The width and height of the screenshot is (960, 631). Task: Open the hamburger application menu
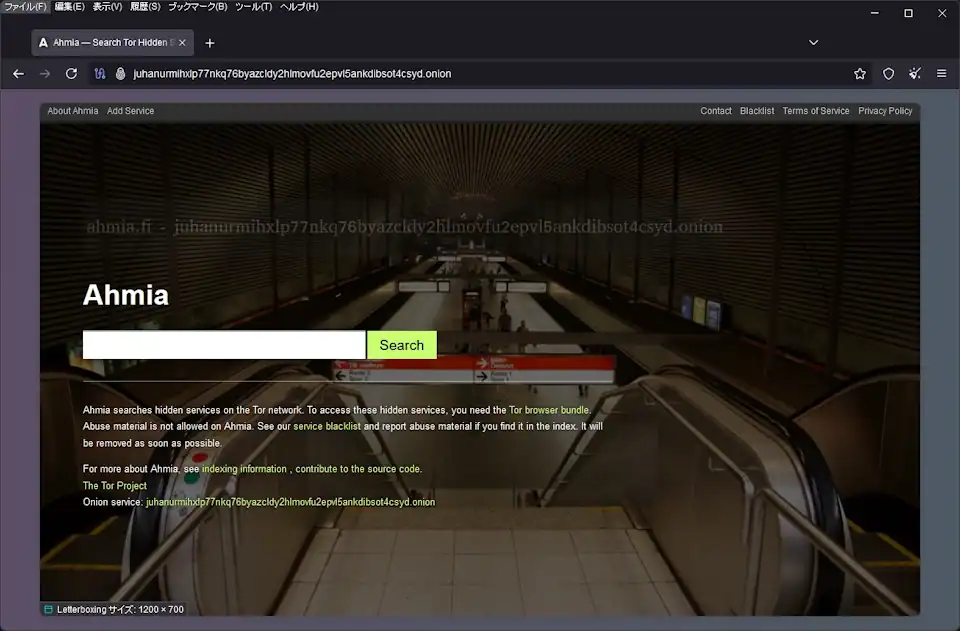tap(941, 73)
